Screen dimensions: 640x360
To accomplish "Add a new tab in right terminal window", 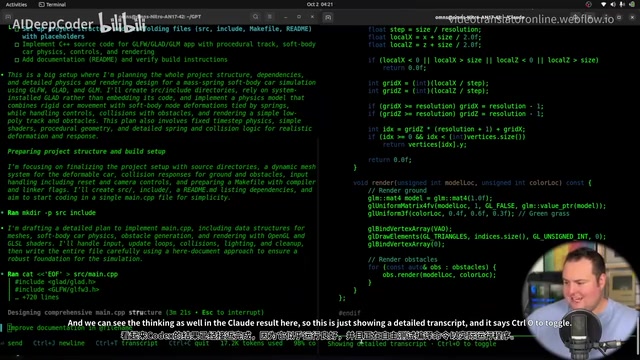I will point(328,17).
